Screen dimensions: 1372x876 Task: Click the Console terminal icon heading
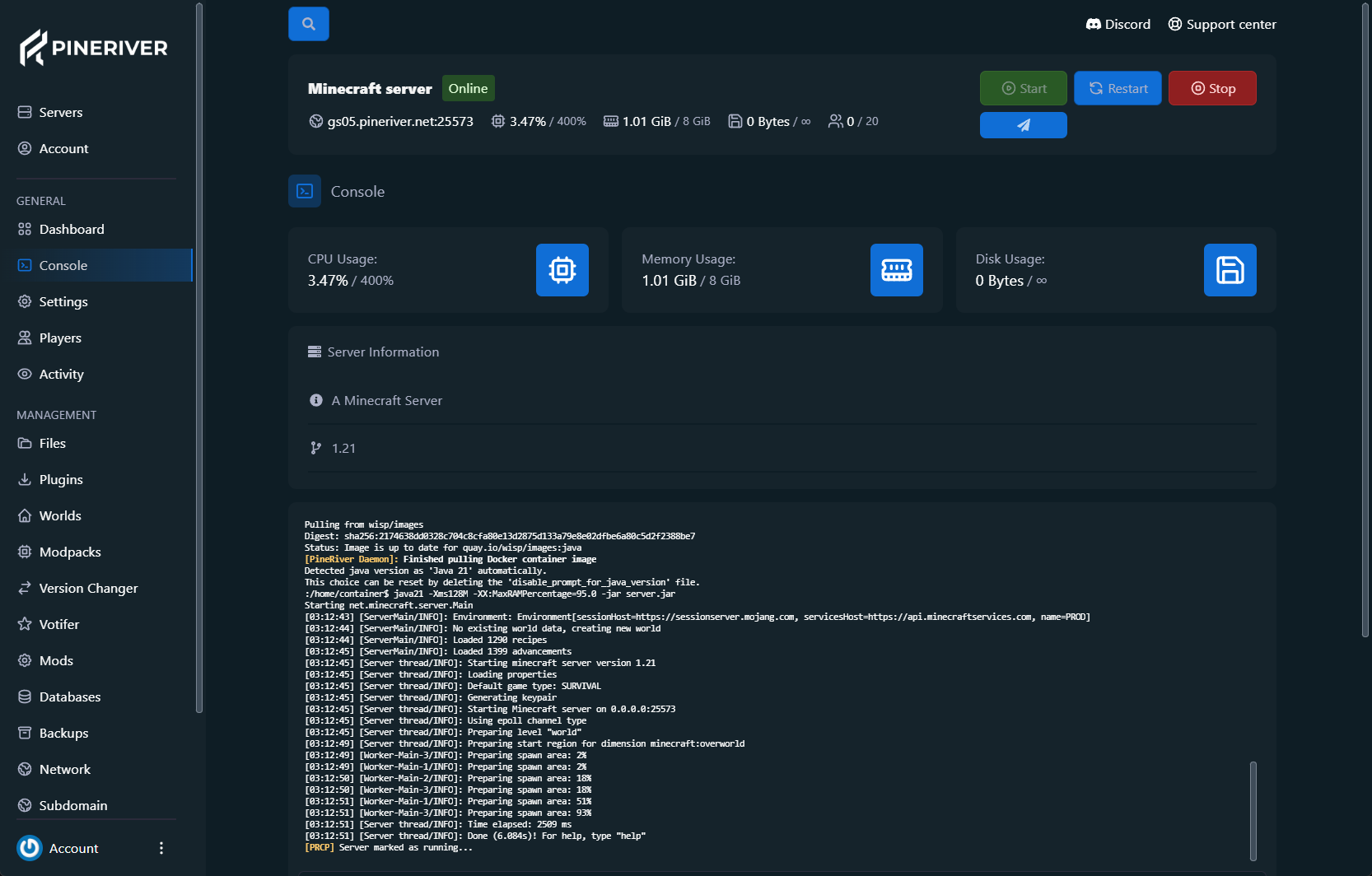(305, 191)
